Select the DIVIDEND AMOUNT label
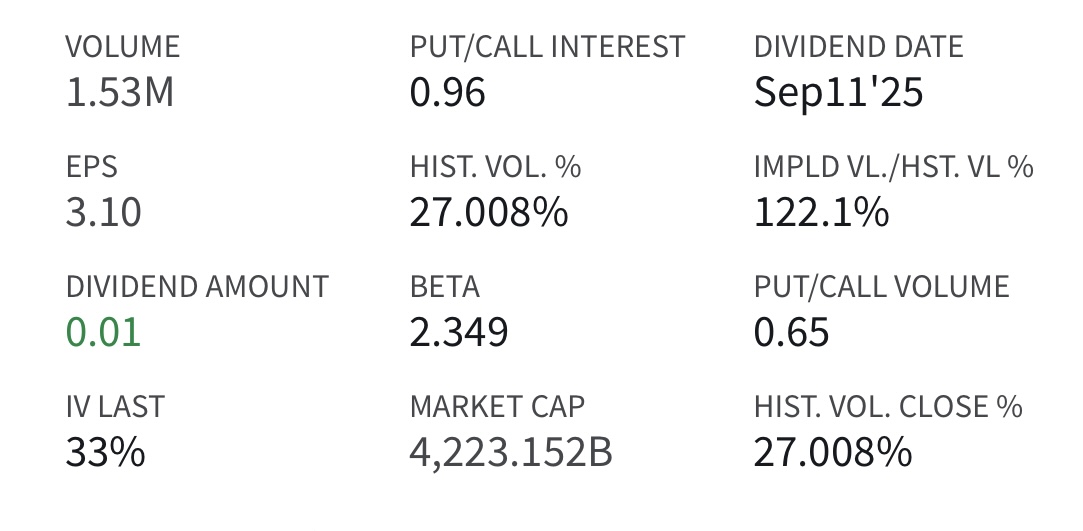The image size is (1083, 531). coord(197,287)
